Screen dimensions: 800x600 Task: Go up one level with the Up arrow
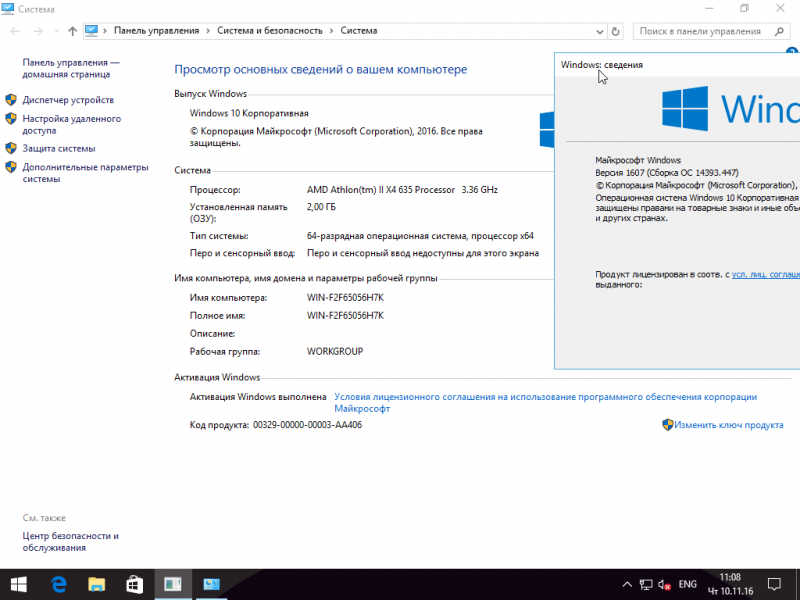point(72,31)
